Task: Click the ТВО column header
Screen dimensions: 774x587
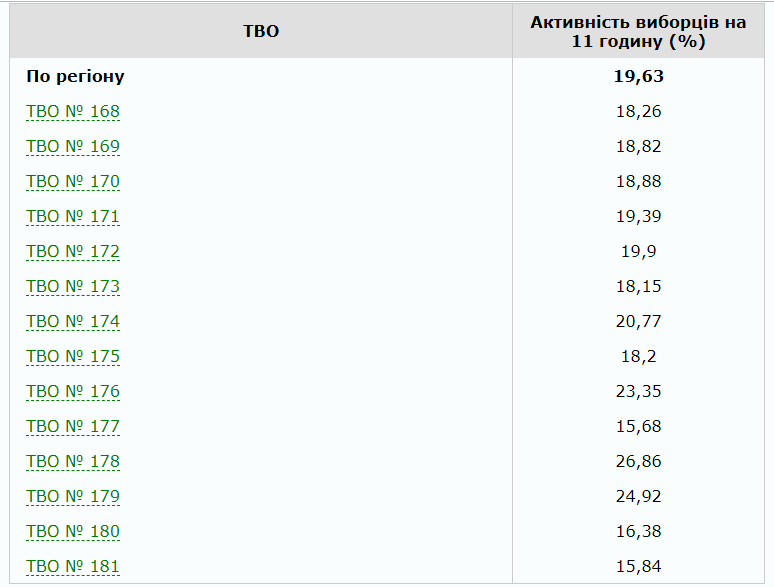Action: click(x=261, y=31)
